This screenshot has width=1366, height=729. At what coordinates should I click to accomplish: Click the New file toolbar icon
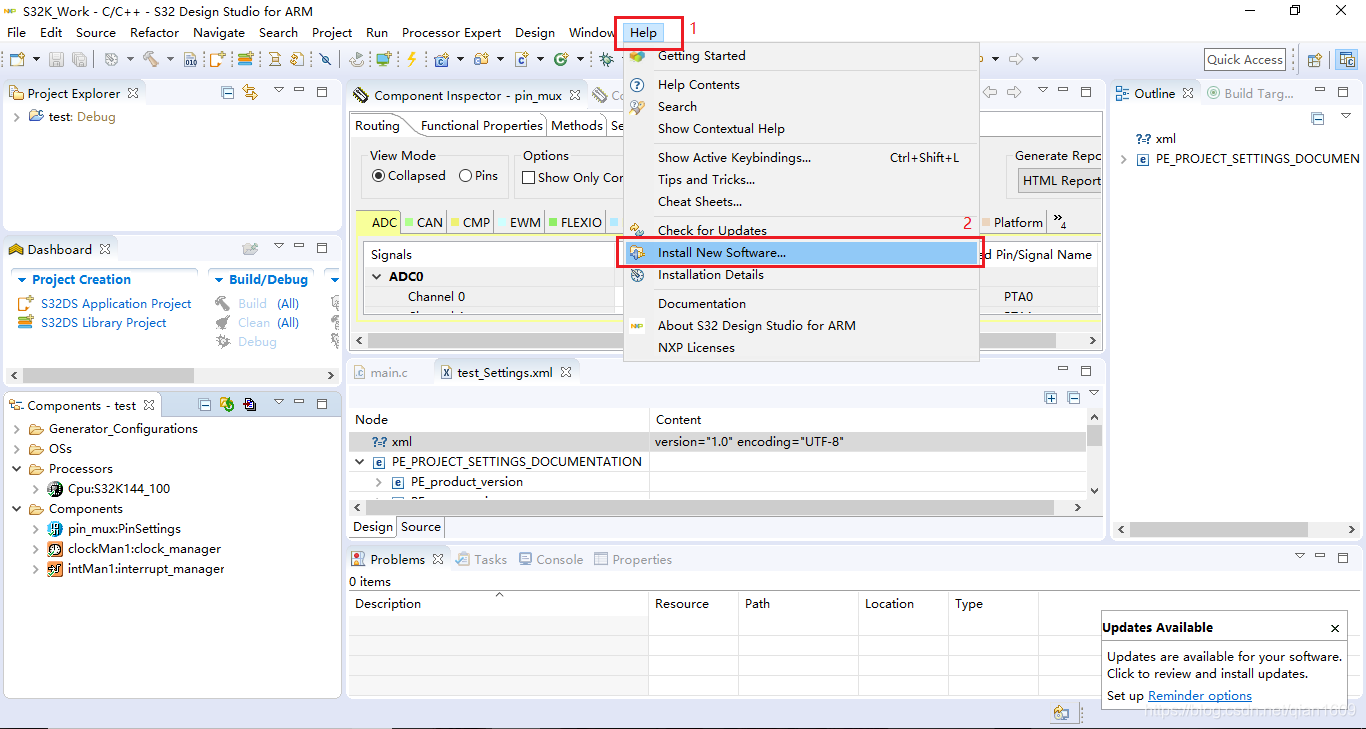click(x=17, y=60)
